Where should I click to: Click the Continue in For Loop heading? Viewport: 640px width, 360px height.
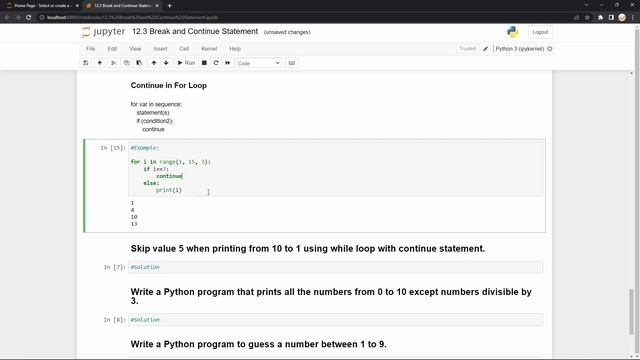click(169, 85)
